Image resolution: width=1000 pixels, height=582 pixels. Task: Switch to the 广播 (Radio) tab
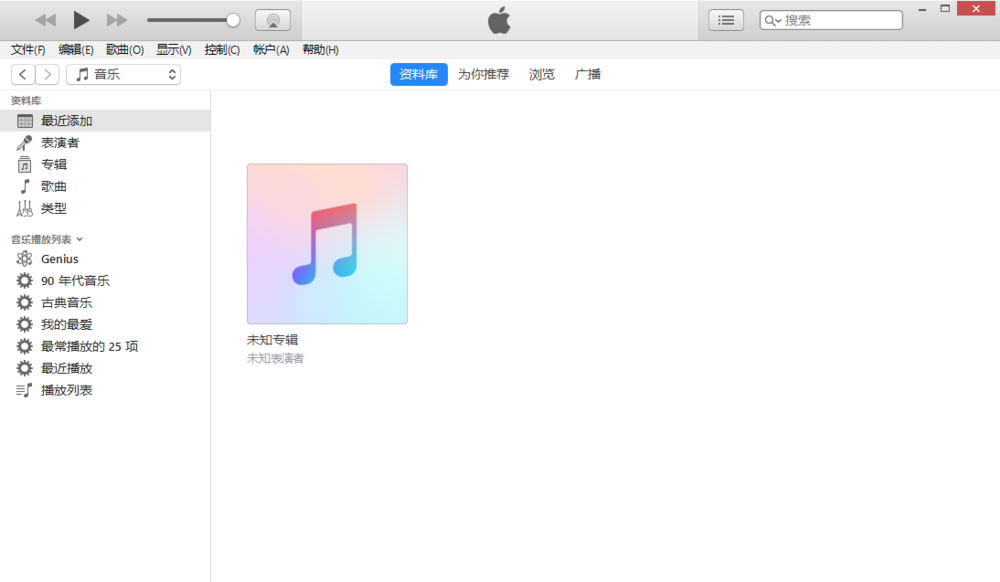click(588, 74)
